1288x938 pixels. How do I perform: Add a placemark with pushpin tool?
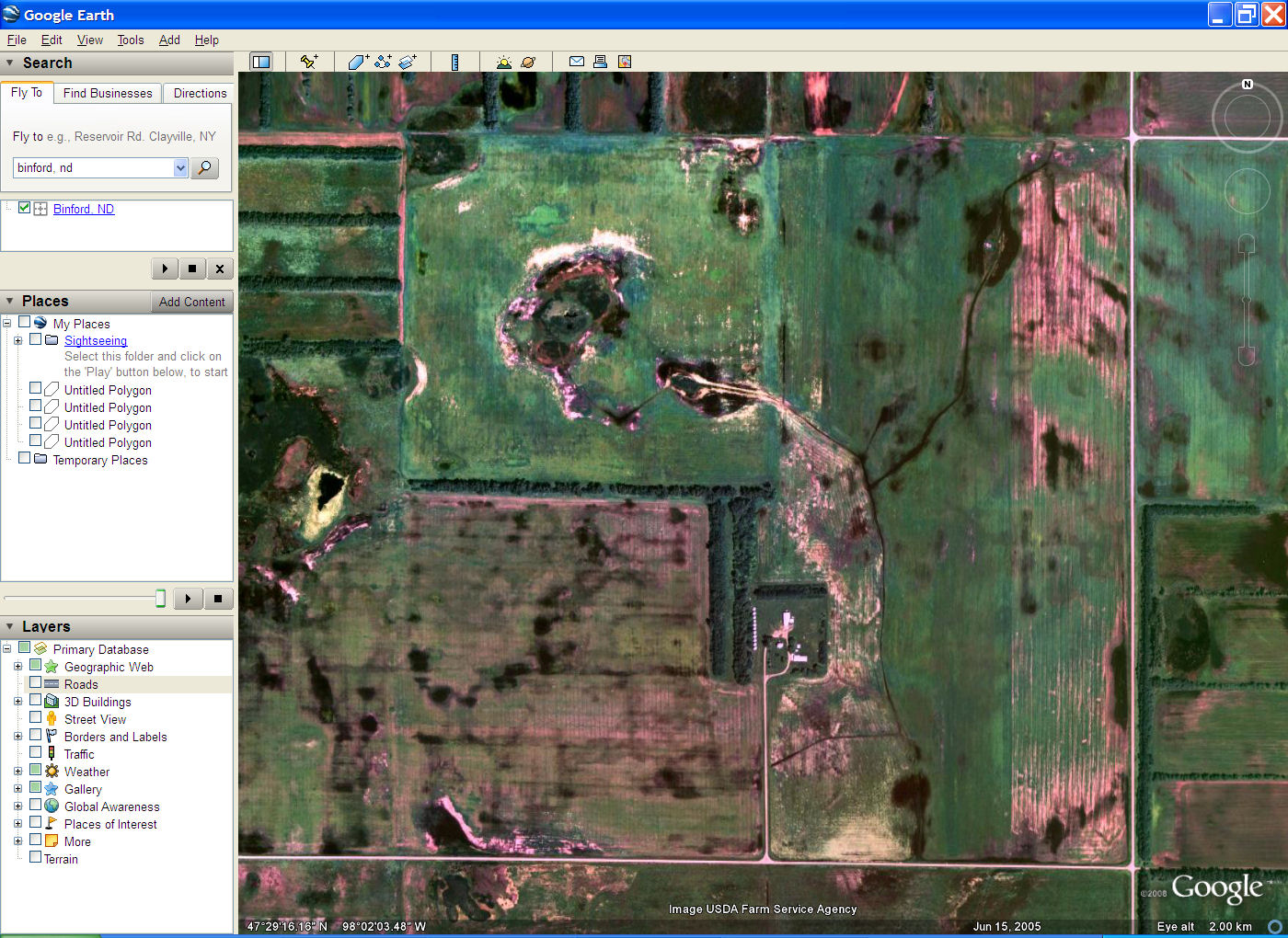tap(309, 62)
